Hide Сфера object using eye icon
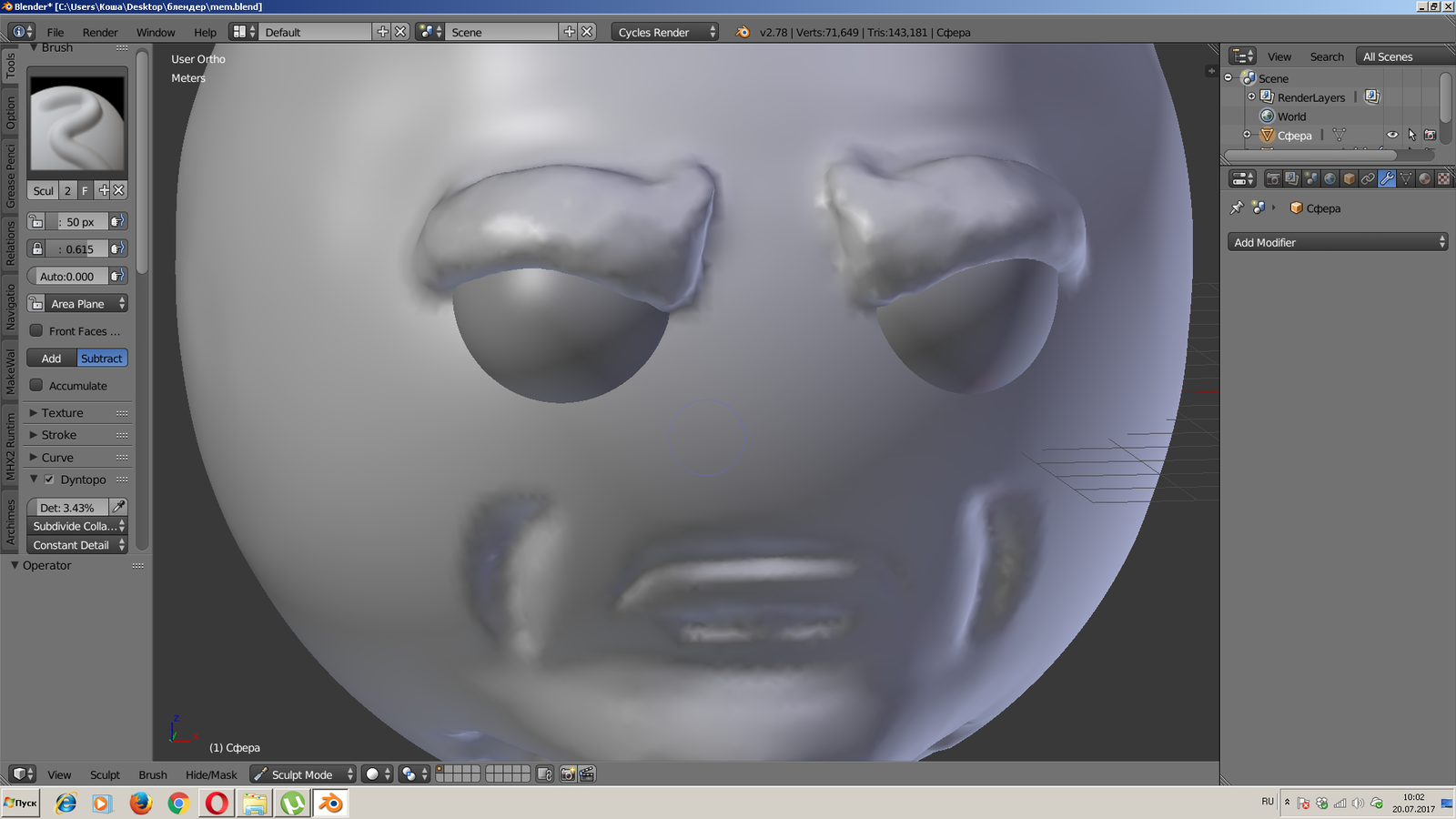This screenshot has height=819, width=1456. [1392, 136]
